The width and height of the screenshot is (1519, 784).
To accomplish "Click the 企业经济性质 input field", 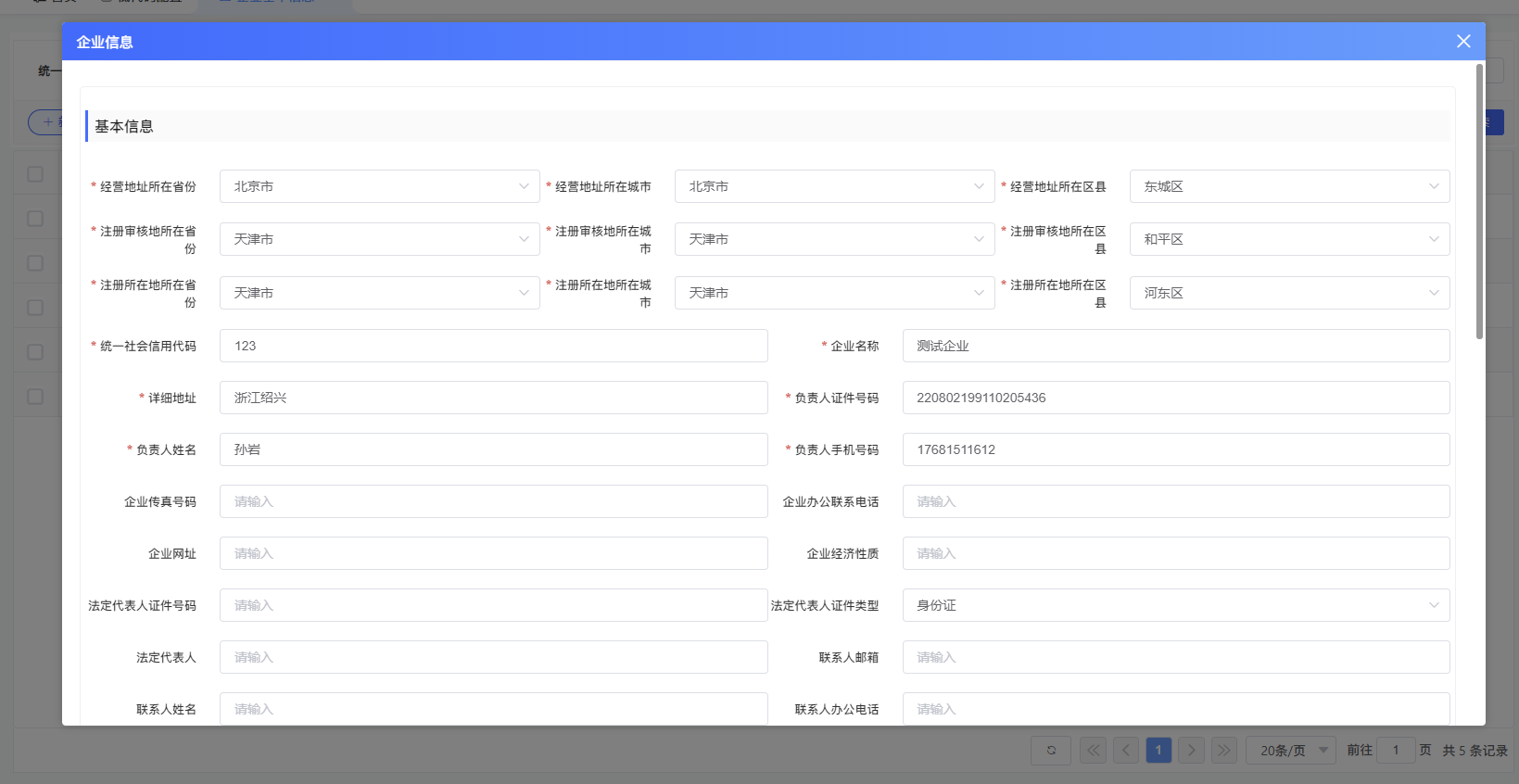I will click(1176, 553).
